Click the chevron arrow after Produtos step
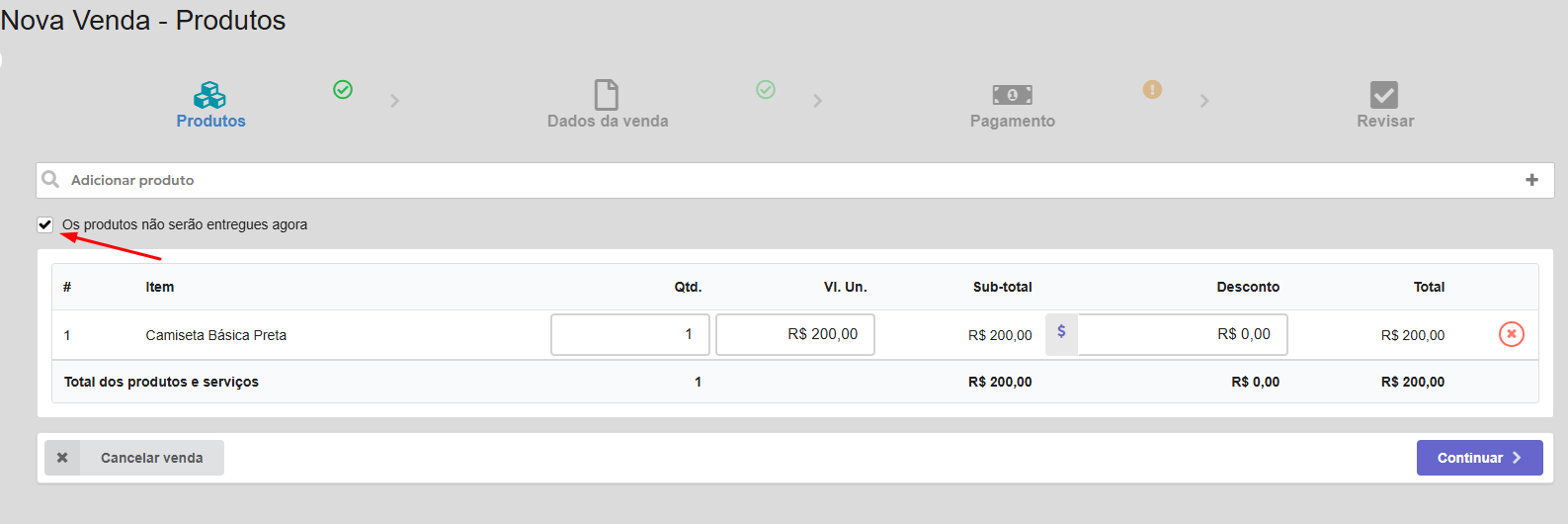Viewport: 1568px width, 524px height. [395, 101]
